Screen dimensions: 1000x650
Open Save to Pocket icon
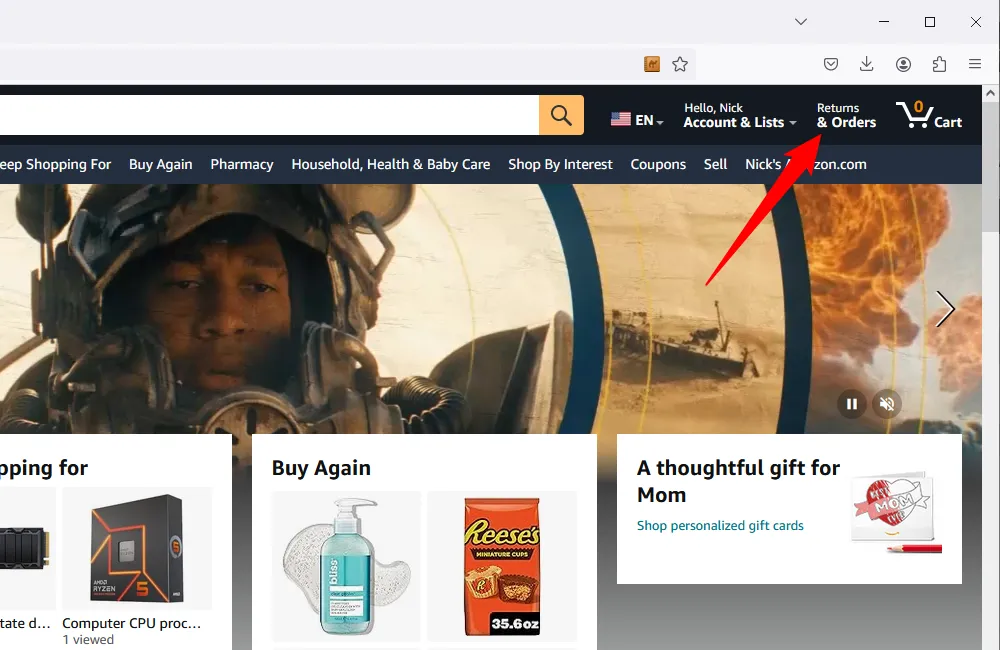(x=830, y=64)
